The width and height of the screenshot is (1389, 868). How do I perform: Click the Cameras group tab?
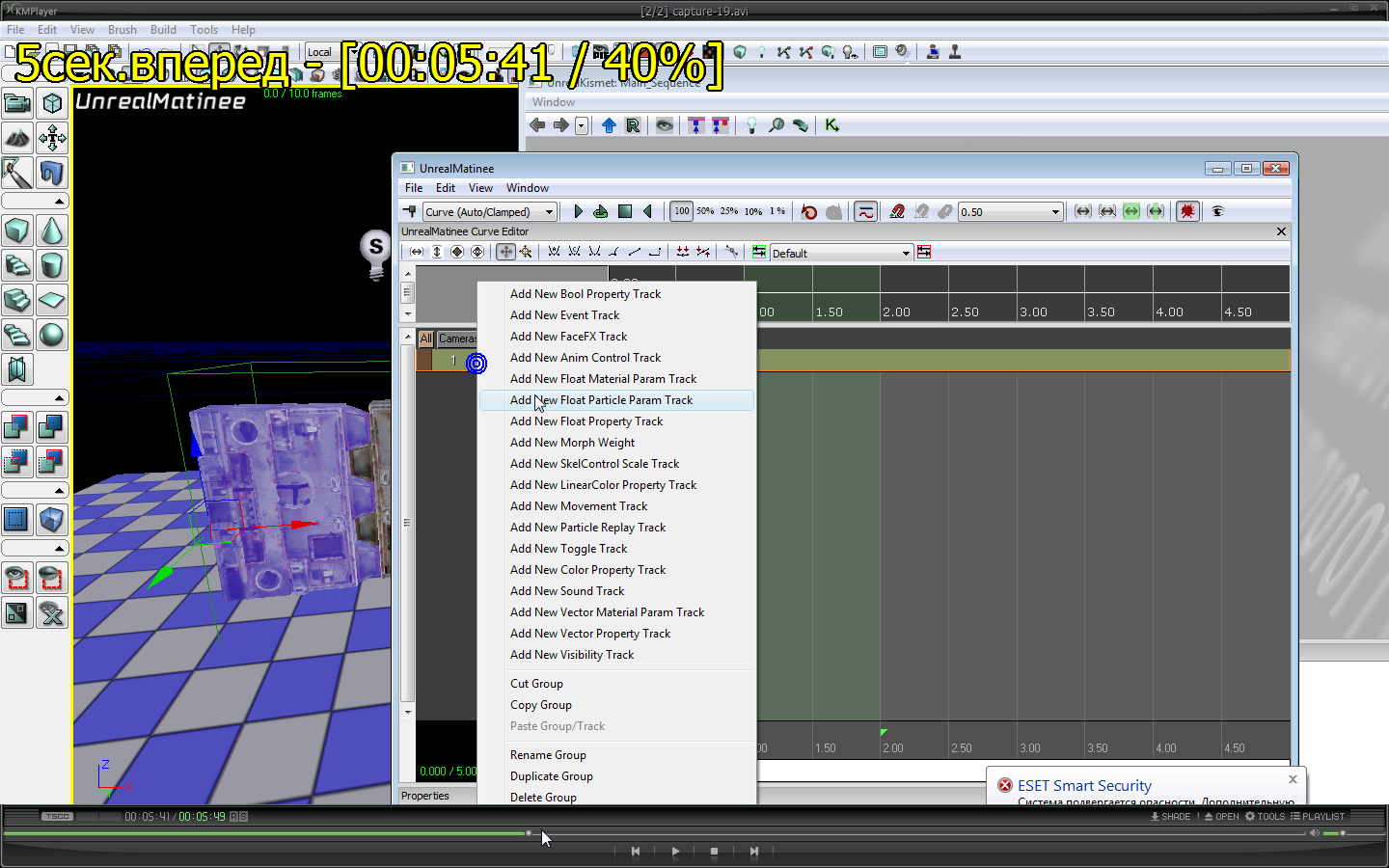point(457,339)
